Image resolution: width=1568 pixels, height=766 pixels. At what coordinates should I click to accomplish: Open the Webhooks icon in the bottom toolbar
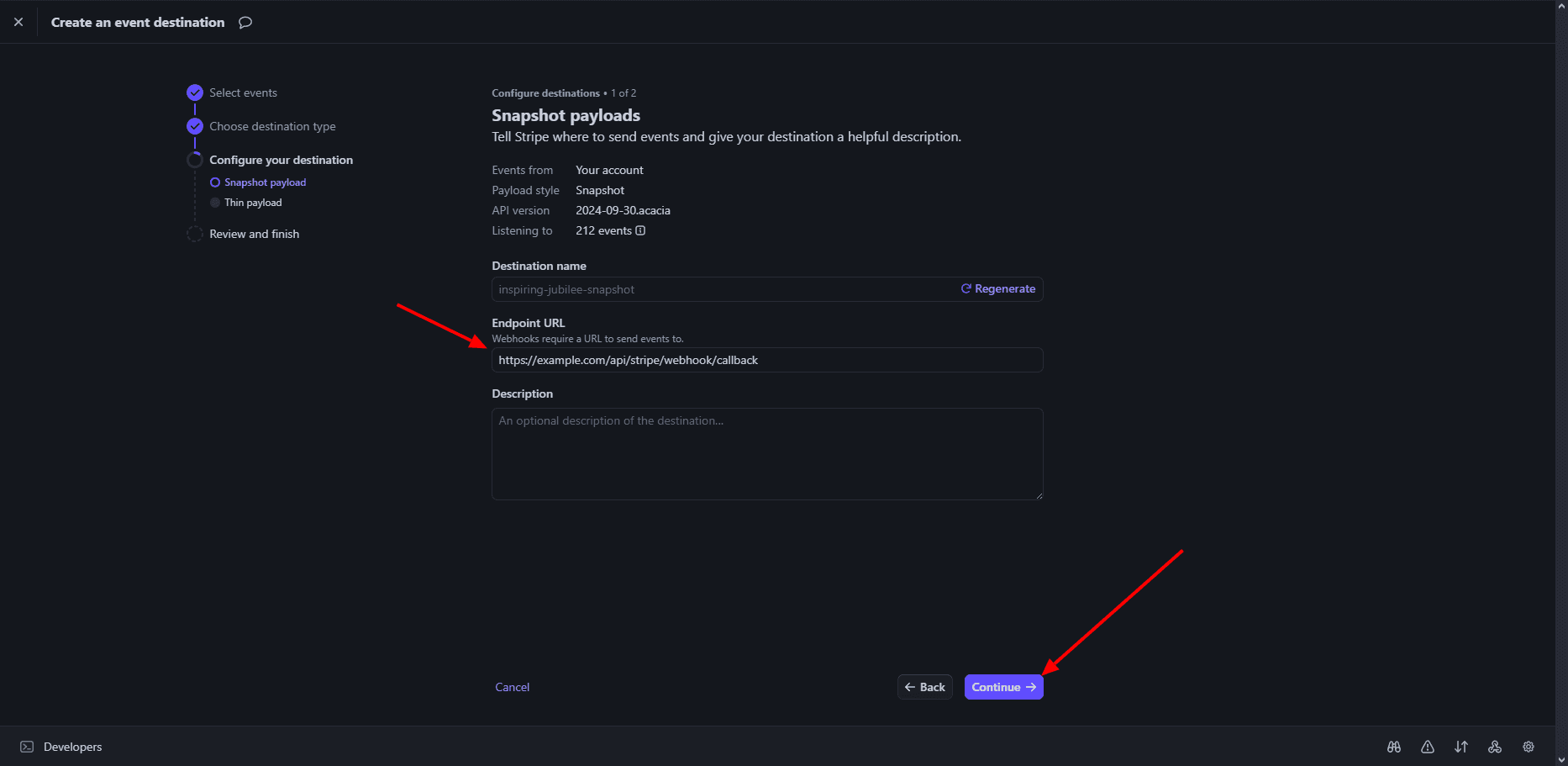click(x=1494, y=747)
